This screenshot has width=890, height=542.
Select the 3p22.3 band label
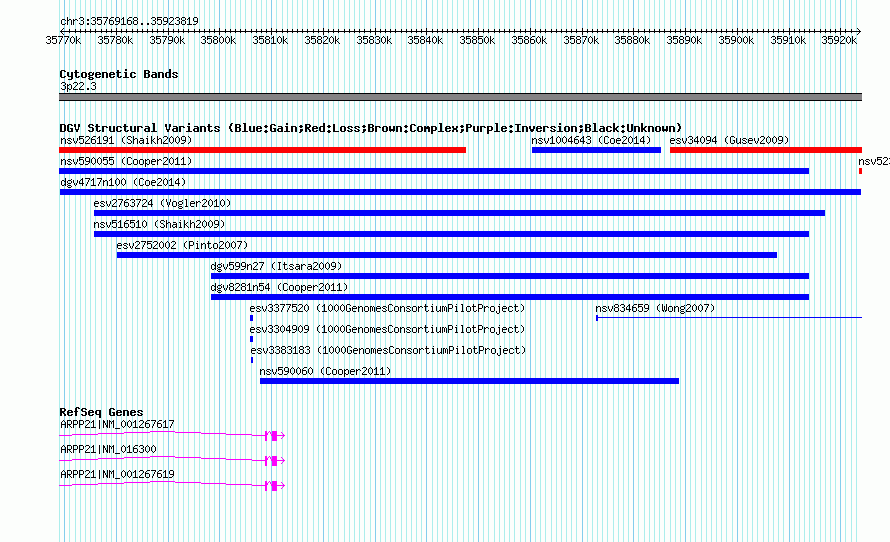pyautogui.click(x=78, y=86)
